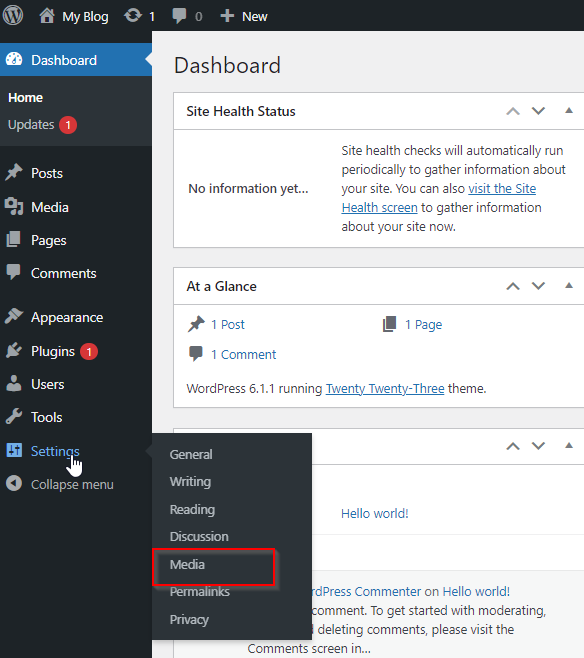Open the Comments menu label

(x=63, y=274)
